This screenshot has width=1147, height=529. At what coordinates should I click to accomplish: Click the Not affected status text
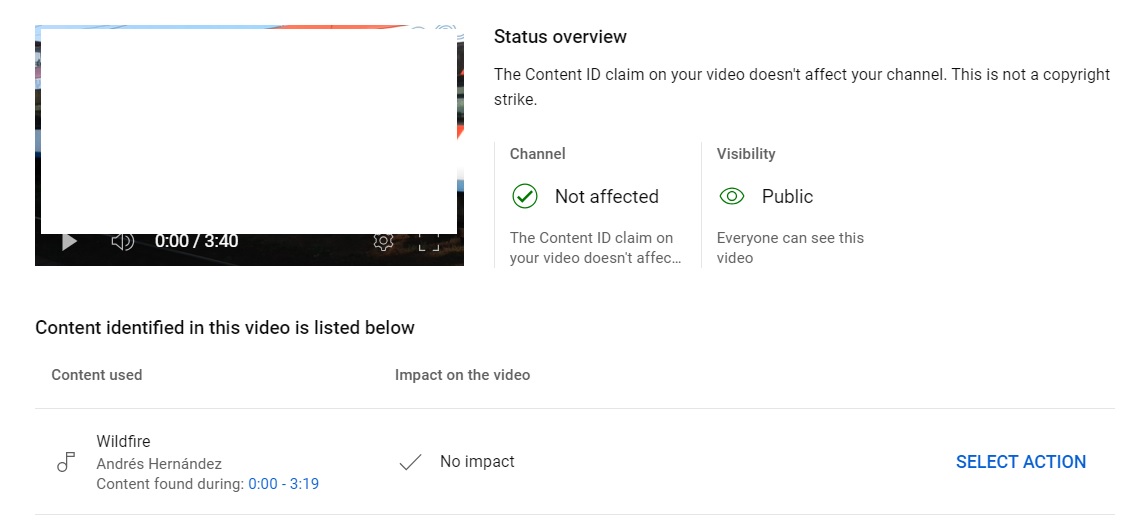606,196
